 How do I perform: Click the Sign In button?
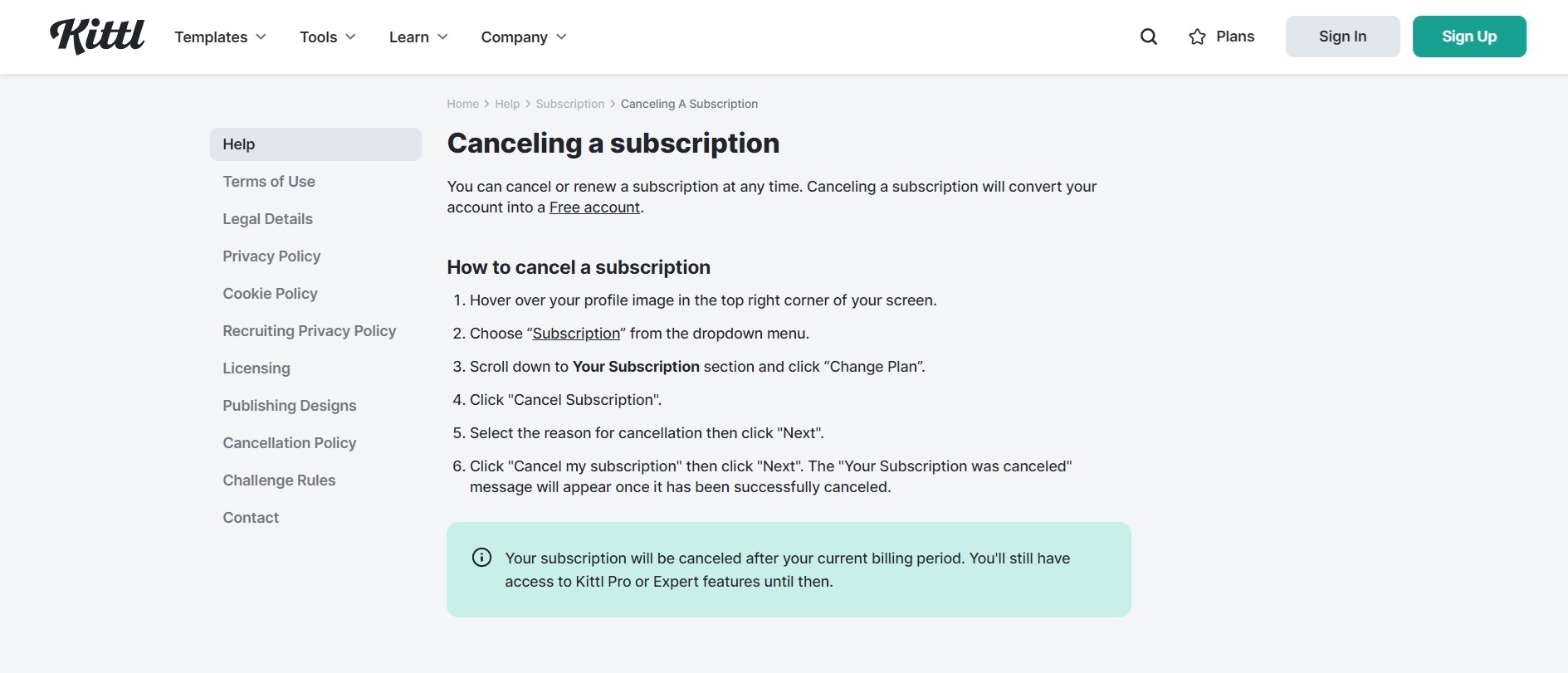pyautogui.click(x=1341, y=36)
